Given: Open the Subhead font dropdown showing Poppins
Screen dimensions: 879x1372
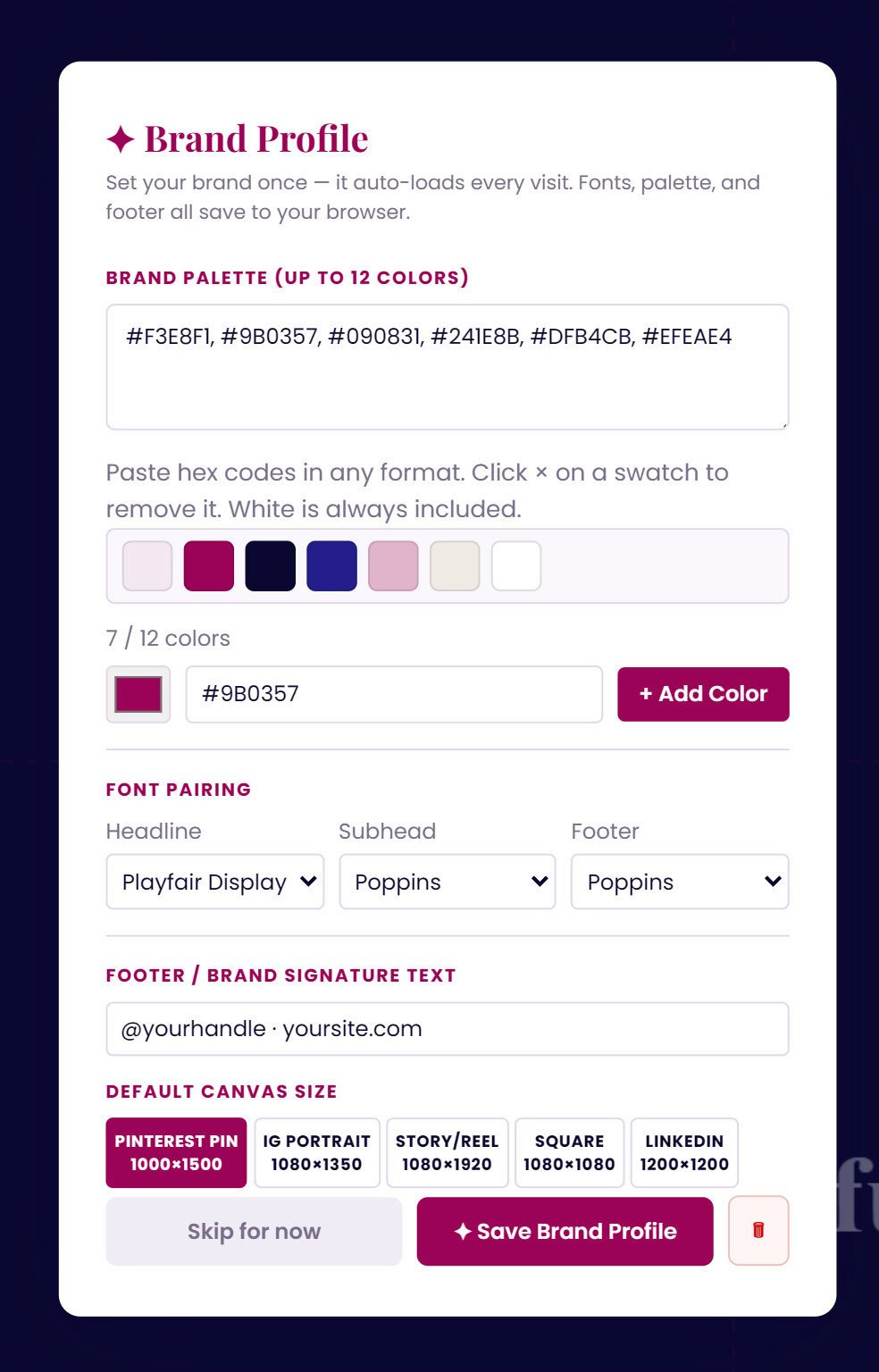Looking at the screenshot, I should point(447,882).
